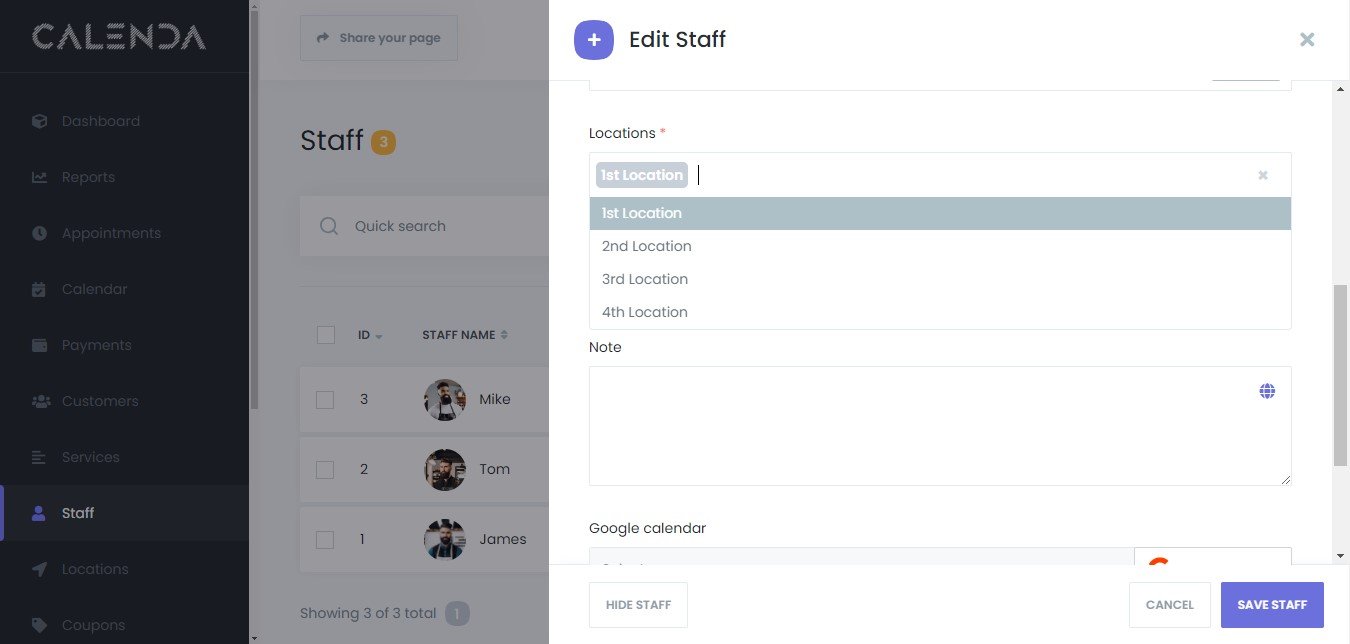Click the Payments wallet icon
This screenshot has height=644, width=1350.
pyautogui.click(x=39, y=345)
